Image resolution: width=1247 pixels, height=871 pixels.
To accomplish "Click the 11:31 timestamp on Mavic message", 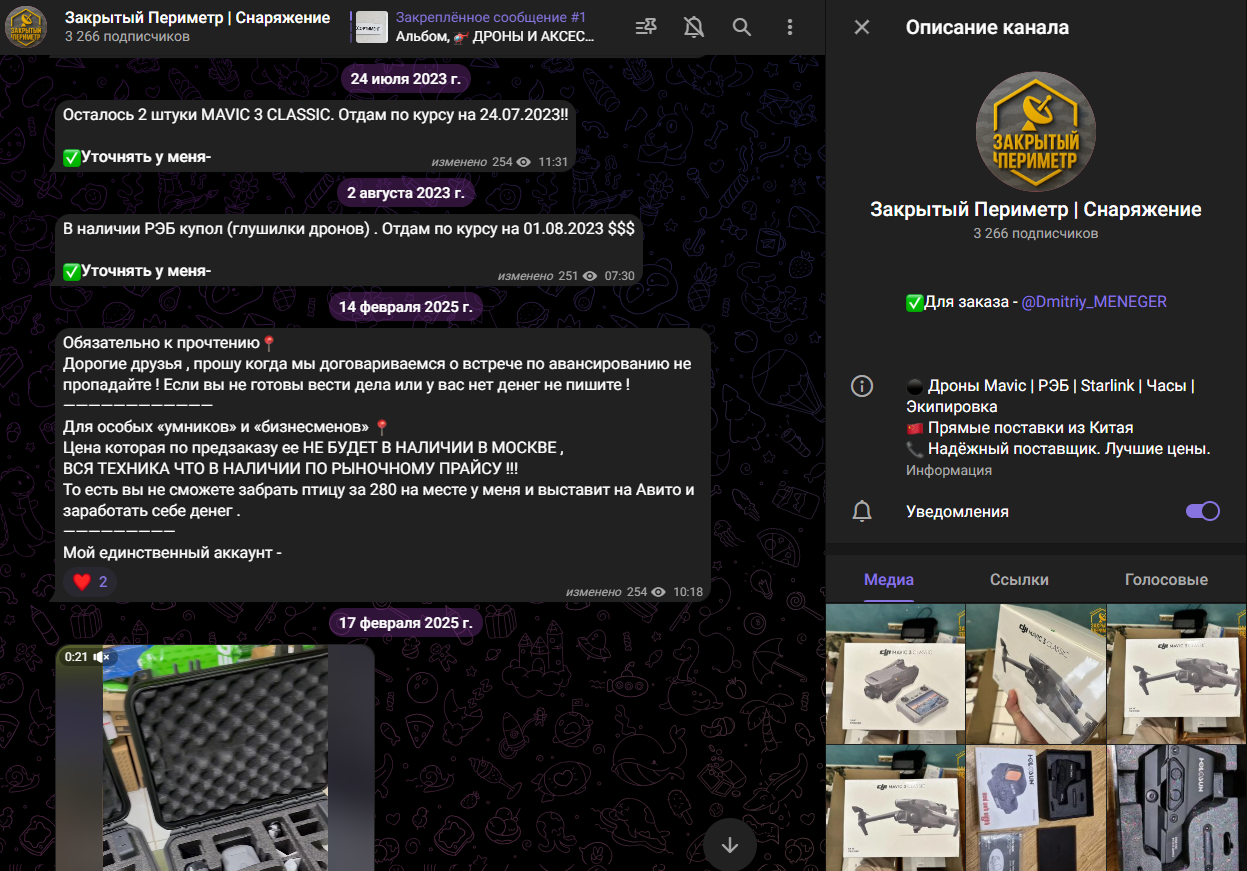I will 553,162.
